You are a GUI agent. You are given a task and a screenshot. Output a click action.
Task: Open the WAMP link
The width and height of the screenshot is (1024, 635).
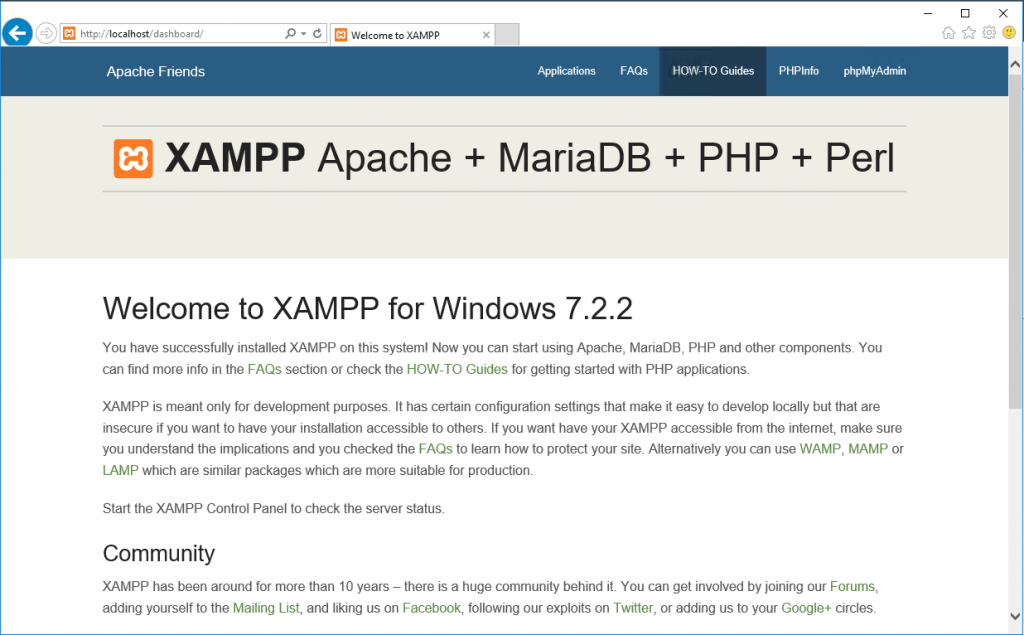[x=820, y=449]
